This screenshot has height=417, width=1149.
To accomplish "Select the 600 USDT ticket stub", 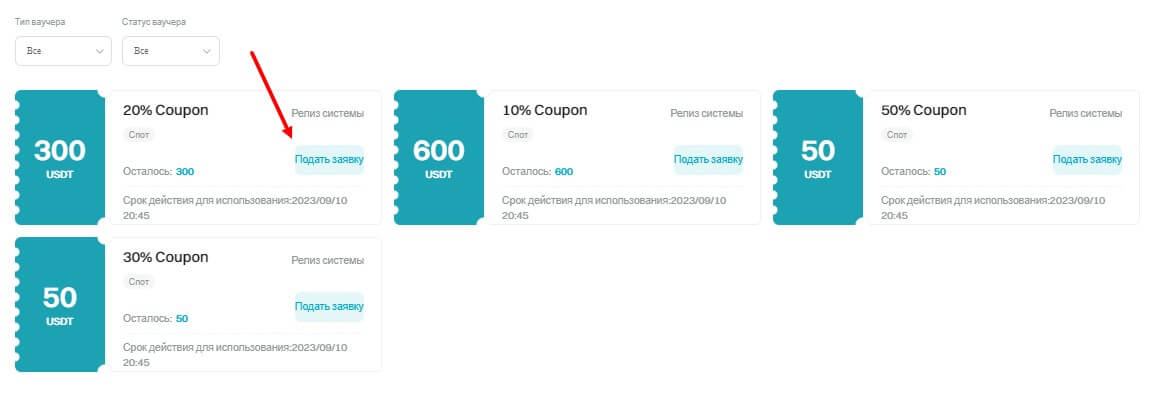I will (439, 157).
